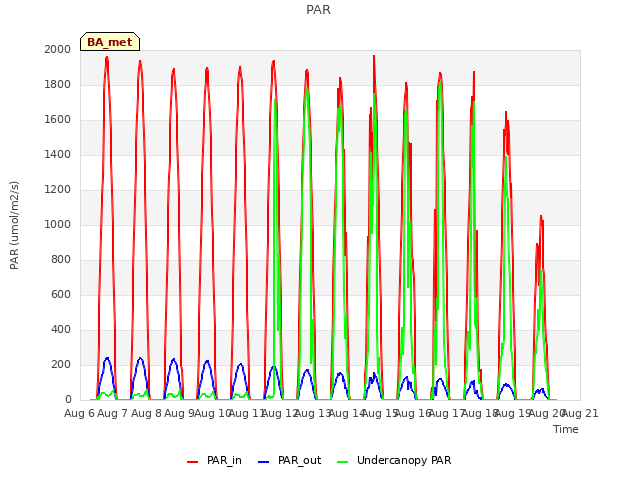Click the blue PAR_out legend swatch
The width and height of the screenshot is (640, 480).
pyautogui.click(x=264, y=462)
